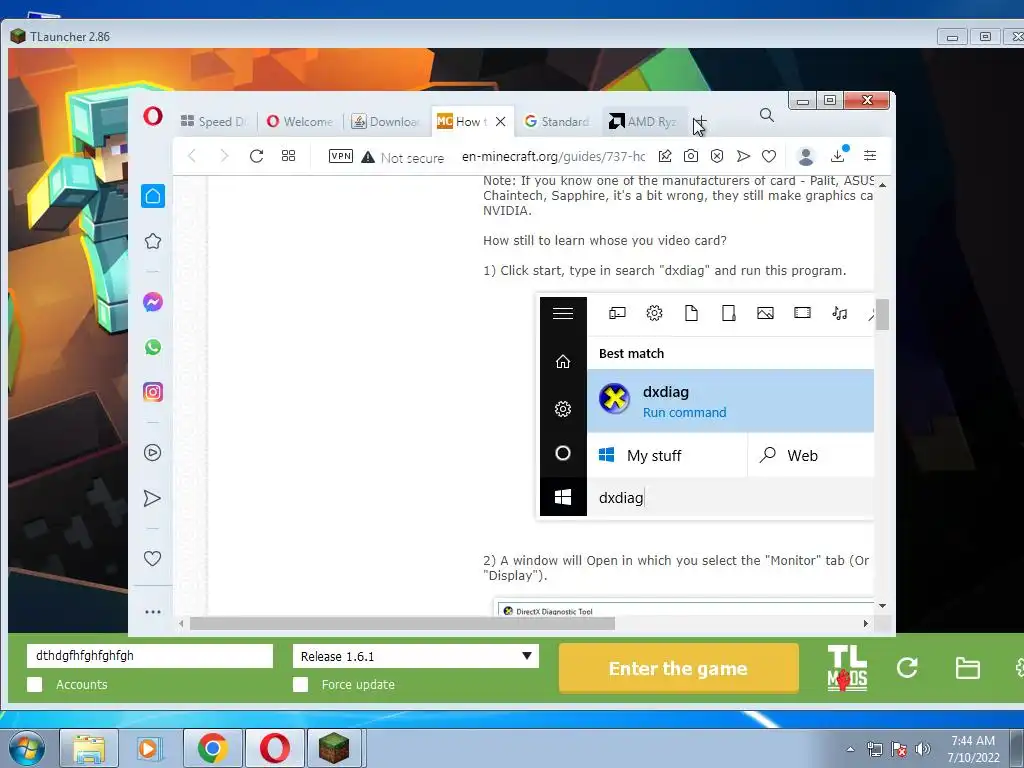Toggle the VPN badge in address bar
Image resolution: width=1024 pixels, height=768 pixels.
tap(341, 156)
